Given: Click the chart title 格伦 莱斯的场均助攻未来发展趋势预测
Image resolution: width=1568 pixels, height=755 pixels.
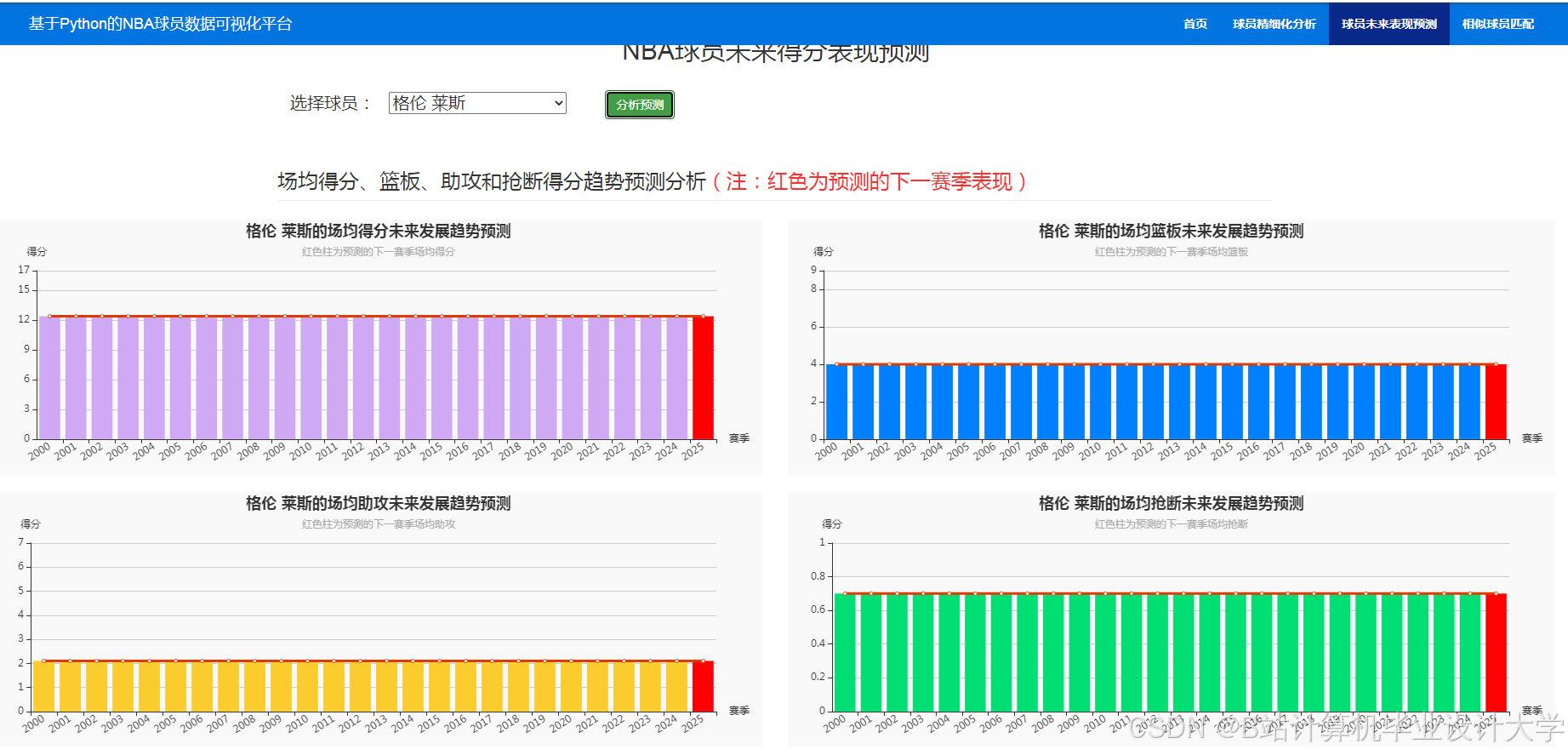Looking at the screenshot, I should pyautogui.click(x=379, y=503).
